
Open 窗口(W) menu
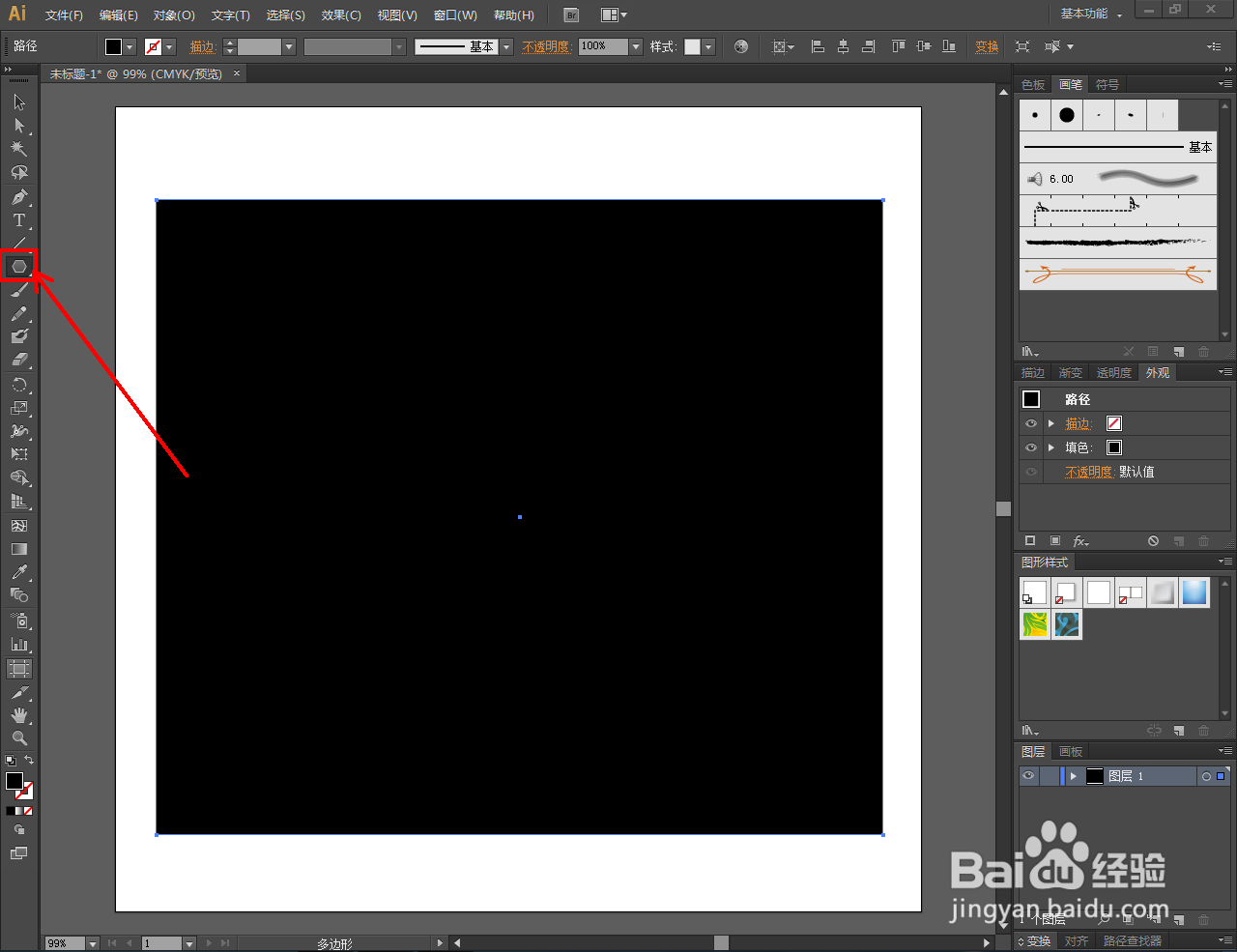tap(455, 15)
